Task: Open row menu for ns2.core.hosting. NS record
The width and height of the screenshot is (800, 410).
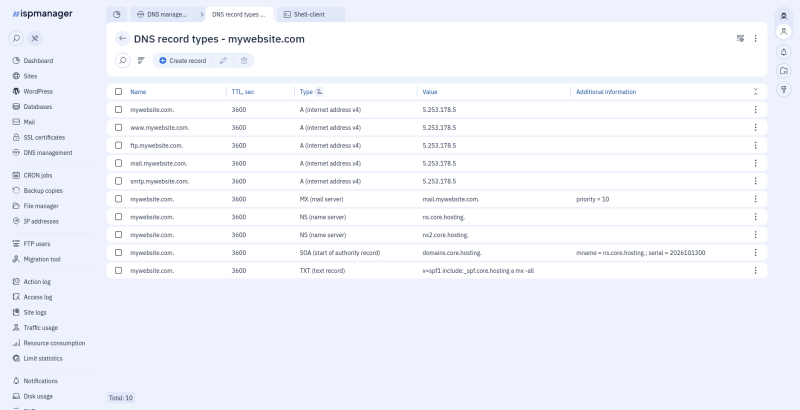Action: (756, 235)
